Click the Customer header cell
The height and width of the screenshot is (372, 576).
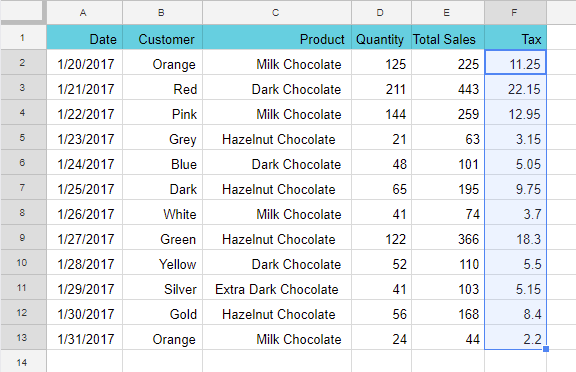tap(162, 37)
